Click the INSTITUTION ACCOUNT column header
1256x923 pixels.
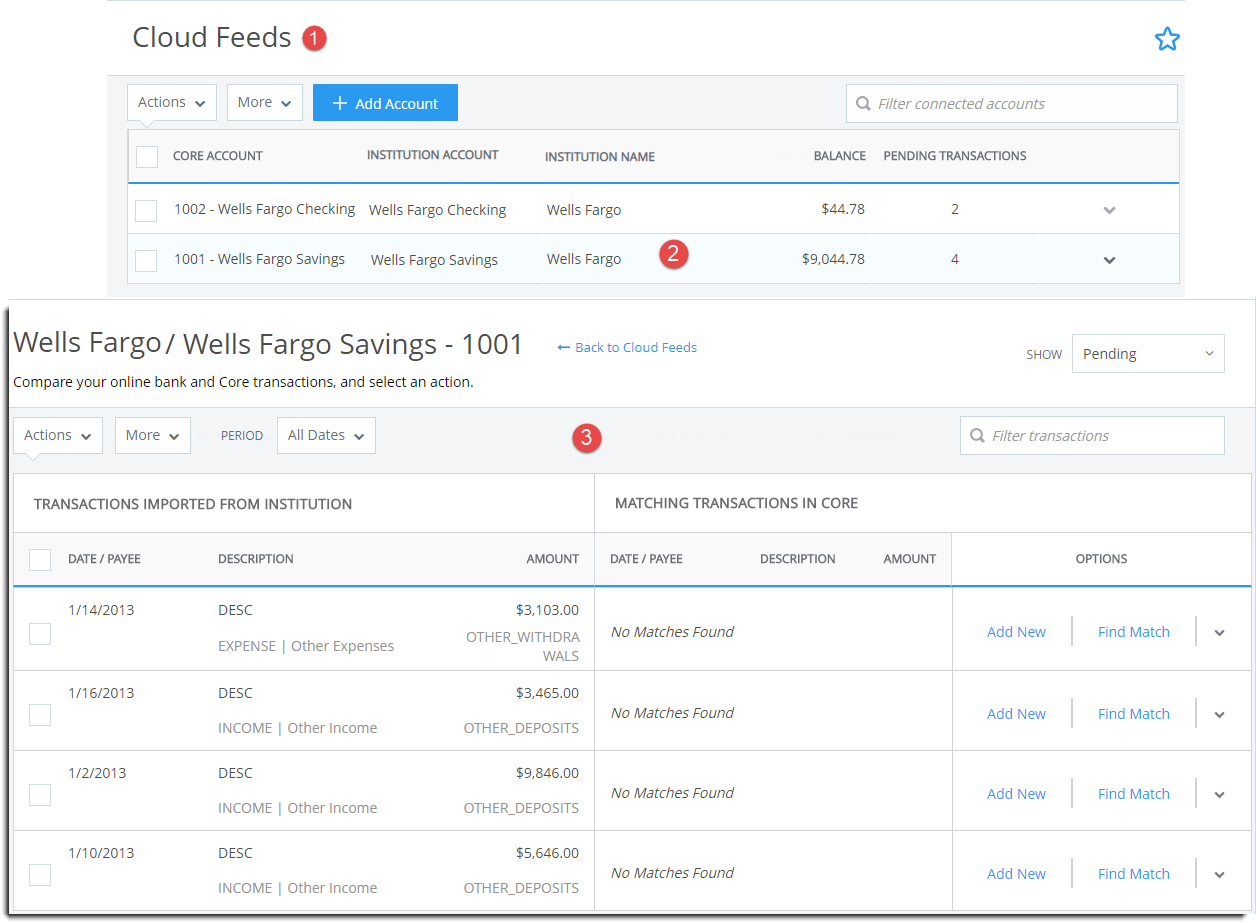(432, 155)
